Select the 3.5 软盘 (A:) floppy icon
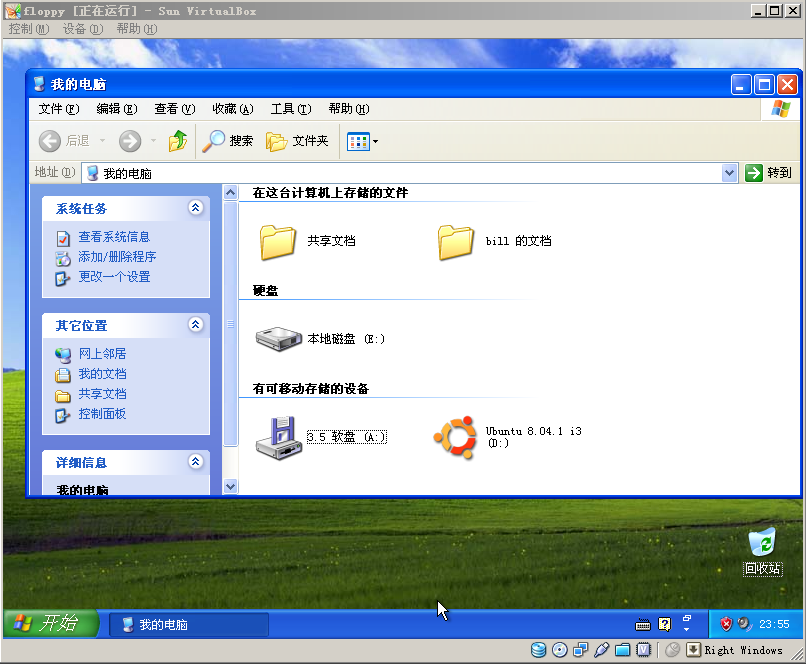The height and width of the screenshot is (664, 806). pos(279,438)
